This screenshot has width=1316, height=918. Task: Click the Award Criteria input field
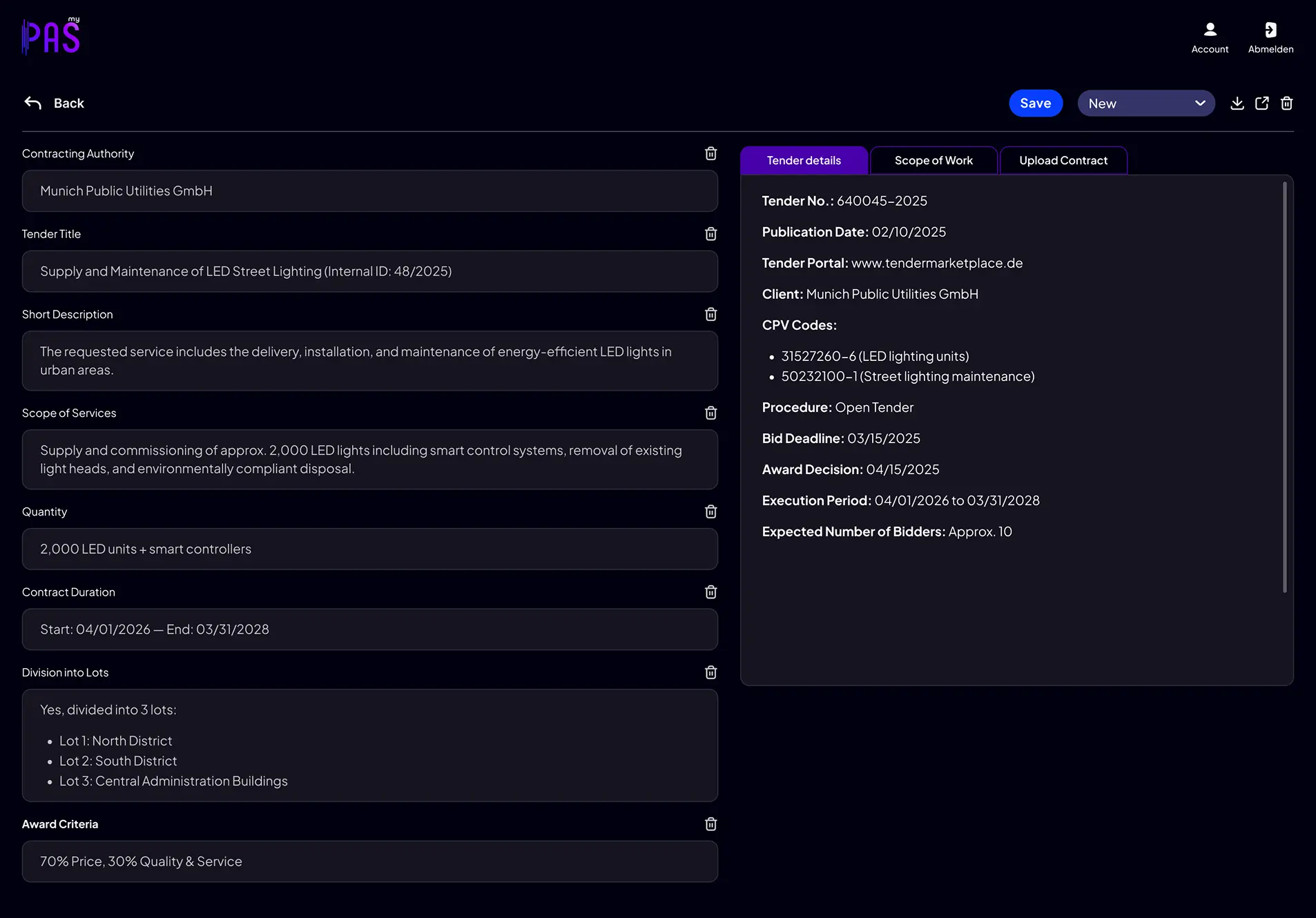[370, 861]
